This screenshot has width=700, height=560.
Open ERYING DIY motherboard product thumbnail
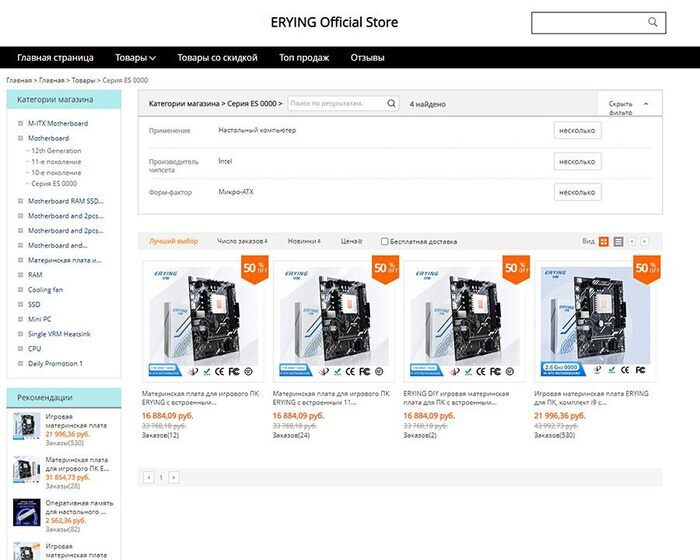coord(465,321)
